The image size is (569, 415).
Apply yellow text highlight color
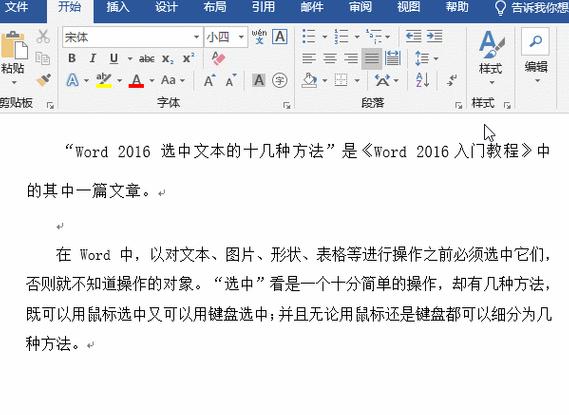point(103,80)
